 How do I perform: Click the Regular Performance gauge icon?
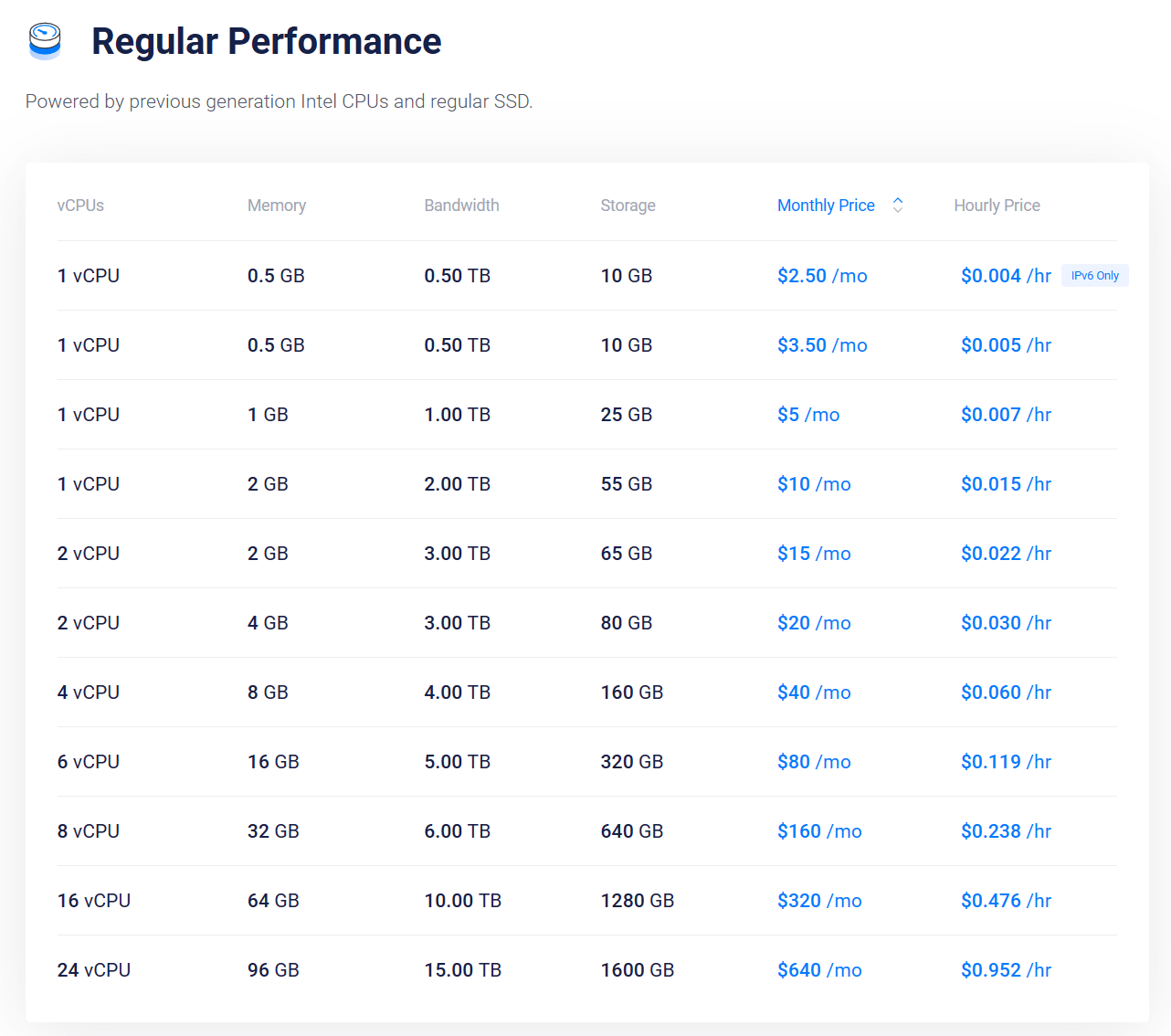[x=45, y=41]
